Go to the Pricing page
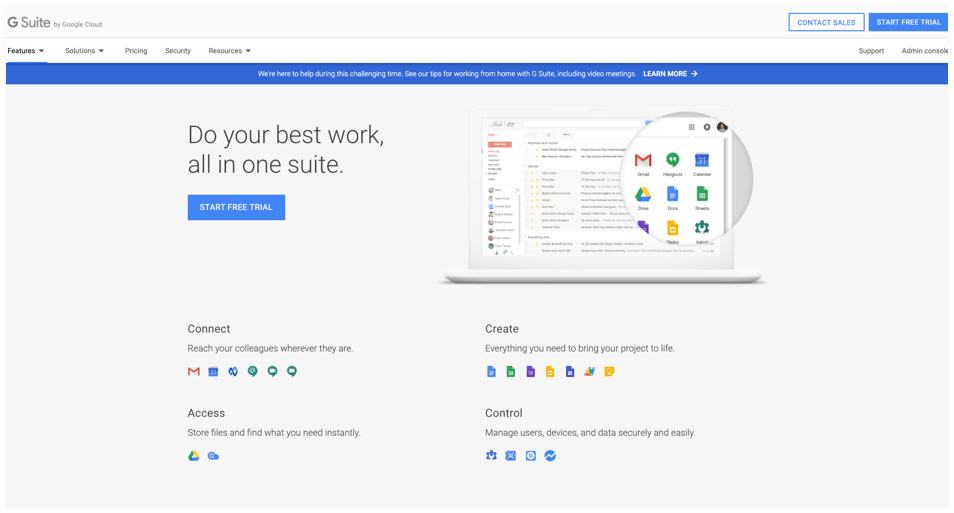 click(136, 51)
